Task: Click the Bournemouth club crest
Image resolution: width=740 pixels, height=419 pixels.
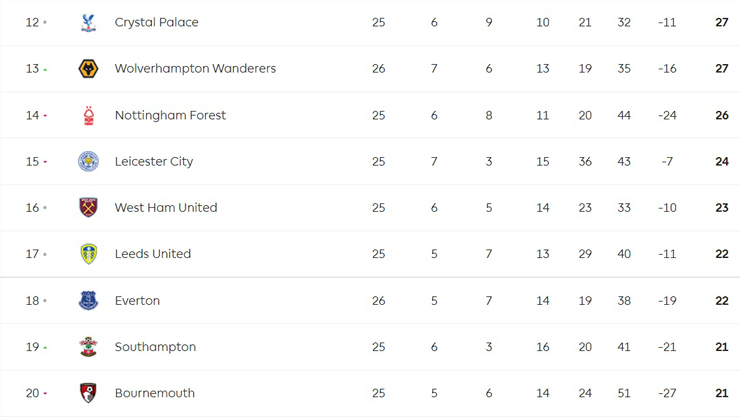Action: [x=88, y=393]
